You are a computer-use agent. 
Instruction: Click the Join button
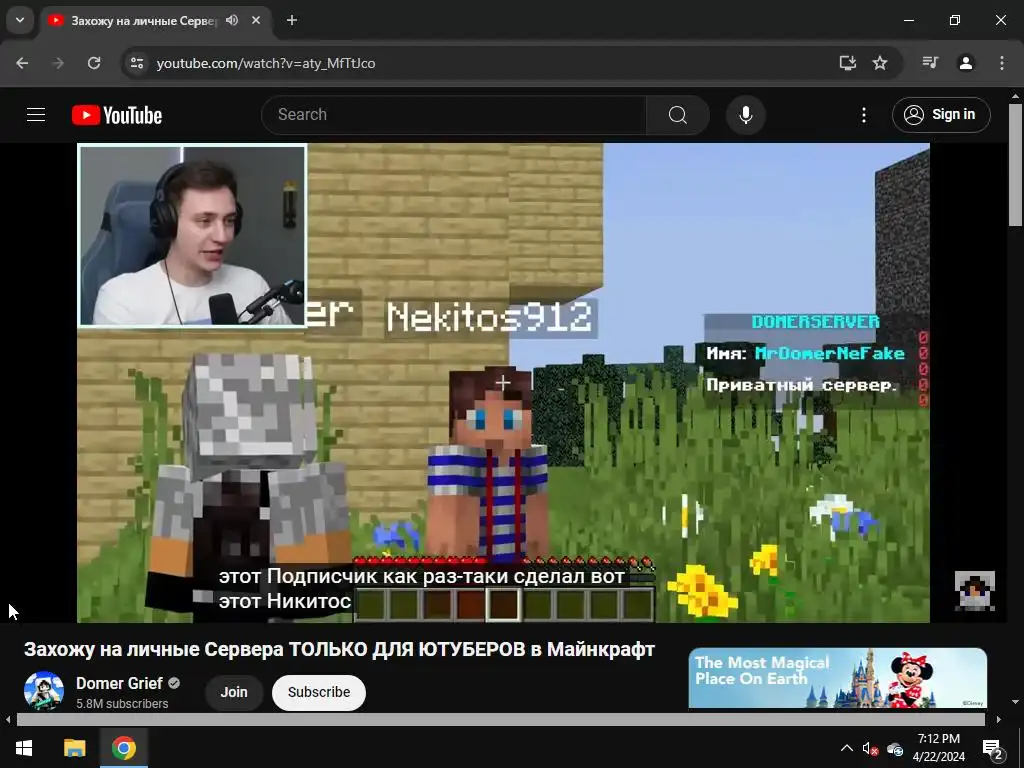[234, 692]
